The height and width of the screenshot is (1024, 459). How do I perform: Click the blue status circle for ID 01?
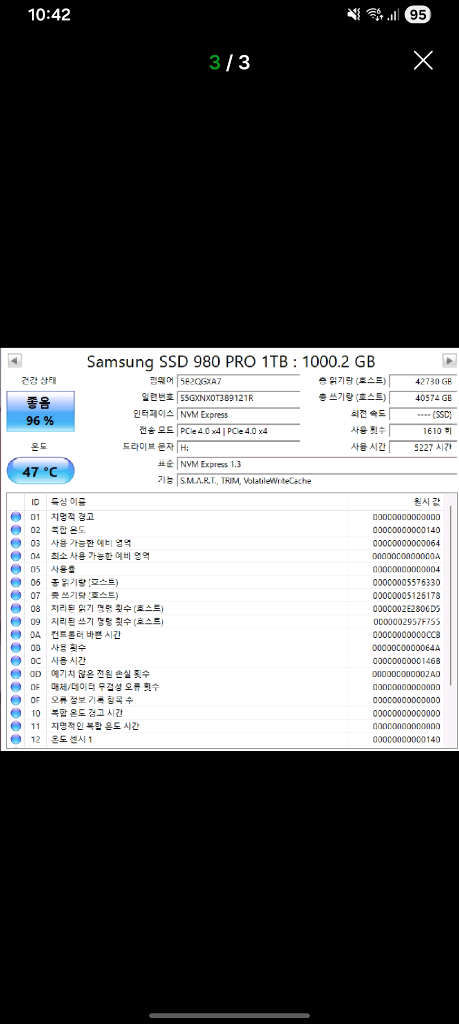tap(16, 517)
